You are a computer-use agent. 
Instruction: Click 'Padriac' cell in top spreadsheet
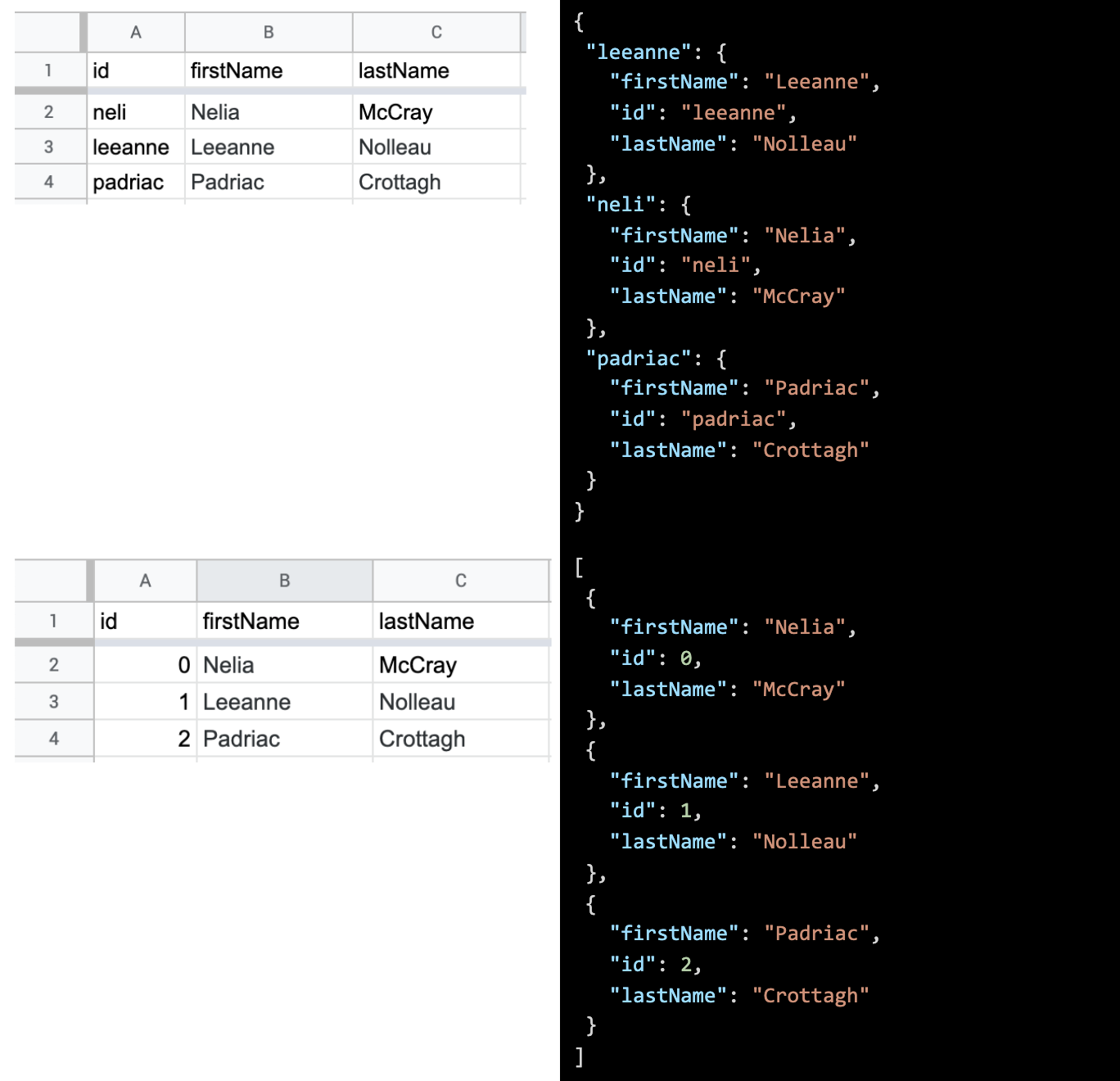(x=269, y=182)
